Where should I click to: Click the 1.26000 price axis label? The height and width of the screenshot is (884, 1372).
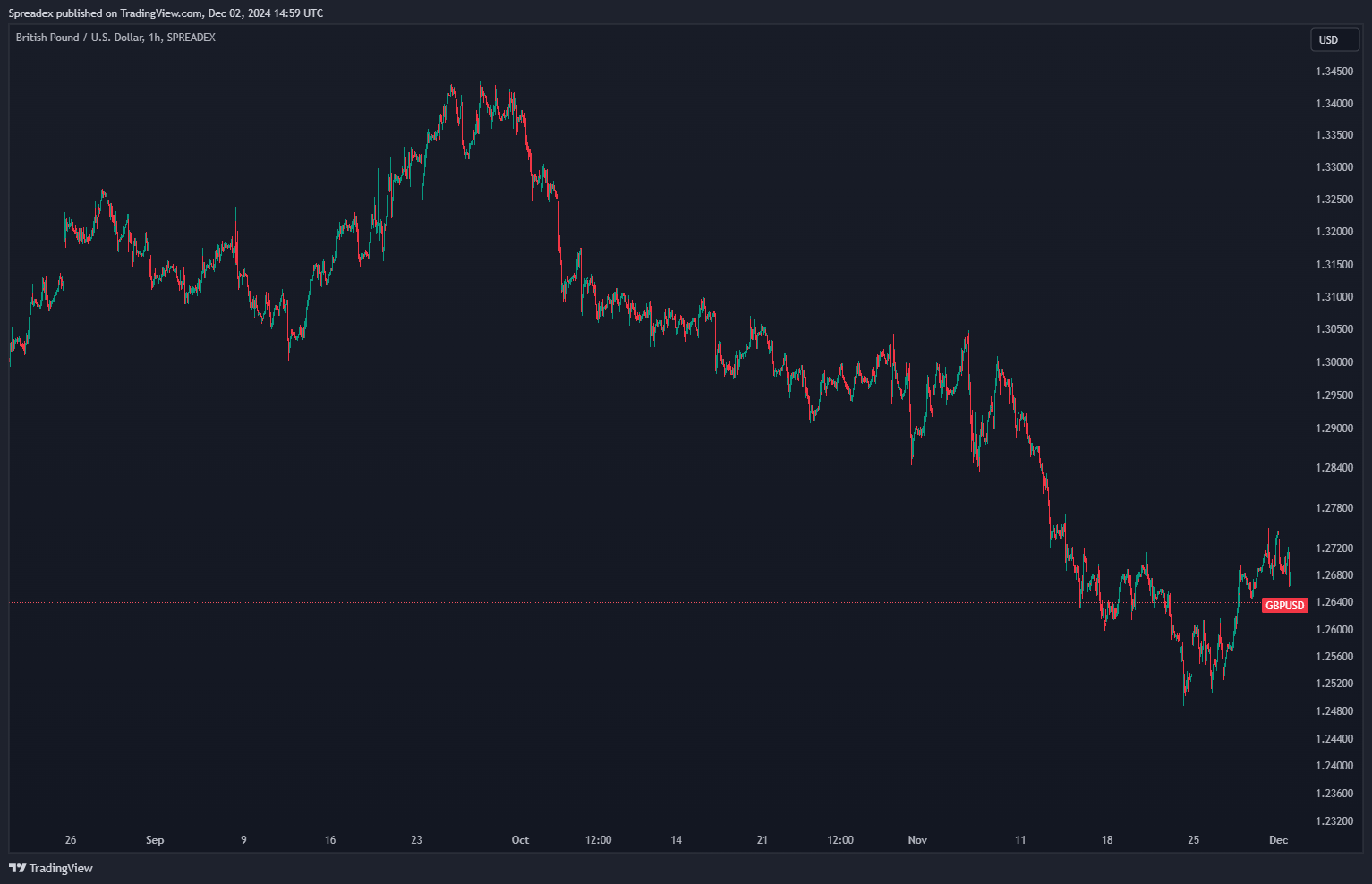(1334, 630)
